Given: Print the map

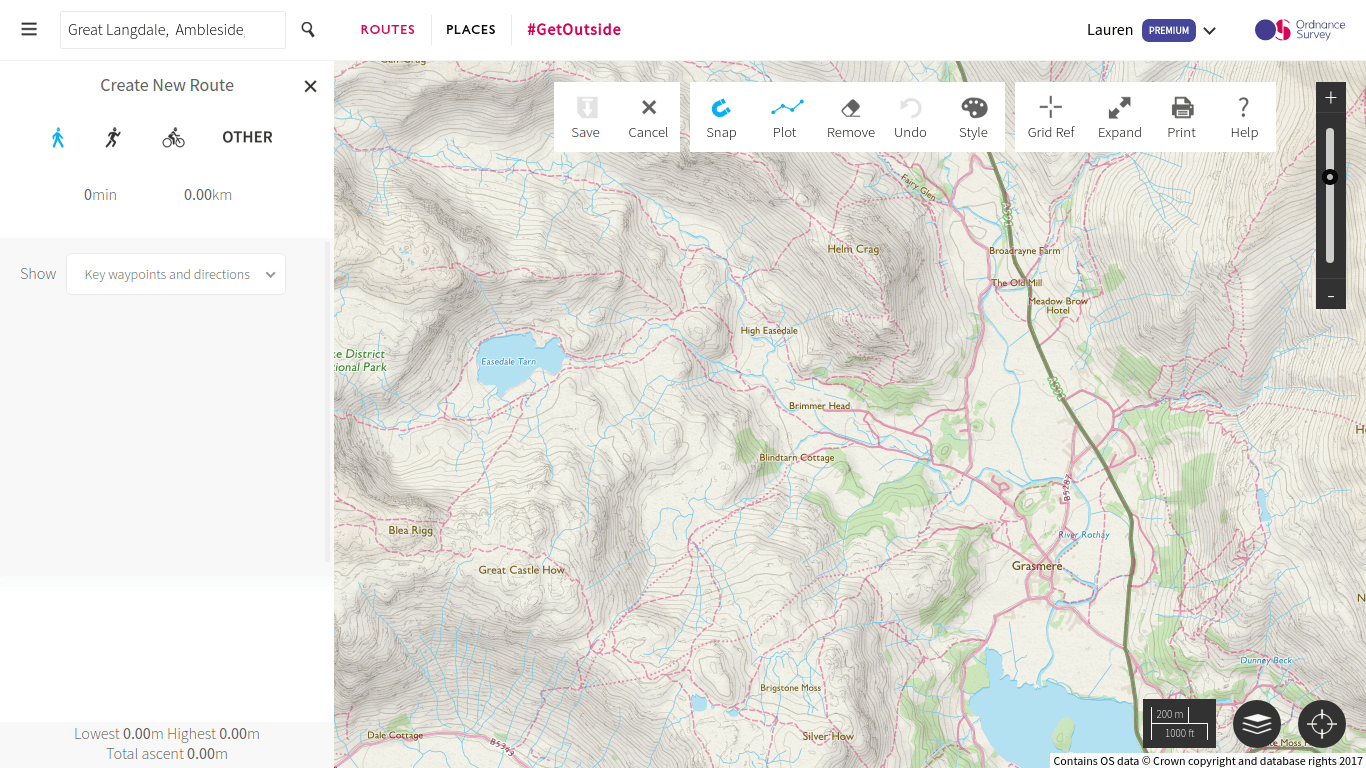Looking at the screenshot, I should (x=1182, y=117).
